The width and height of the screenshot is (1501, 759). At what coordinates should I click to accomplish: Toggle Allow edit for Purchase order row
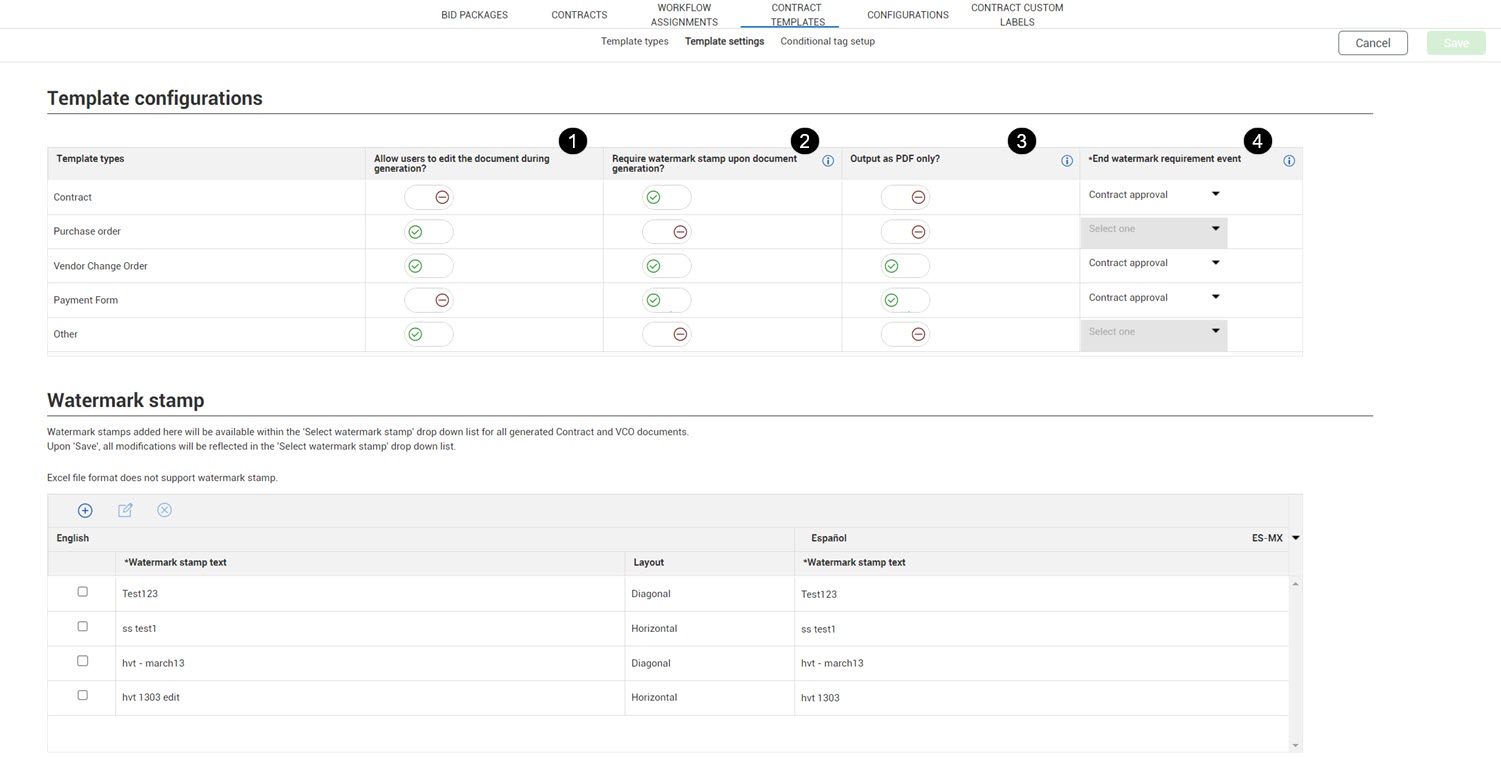coord(429,232)
